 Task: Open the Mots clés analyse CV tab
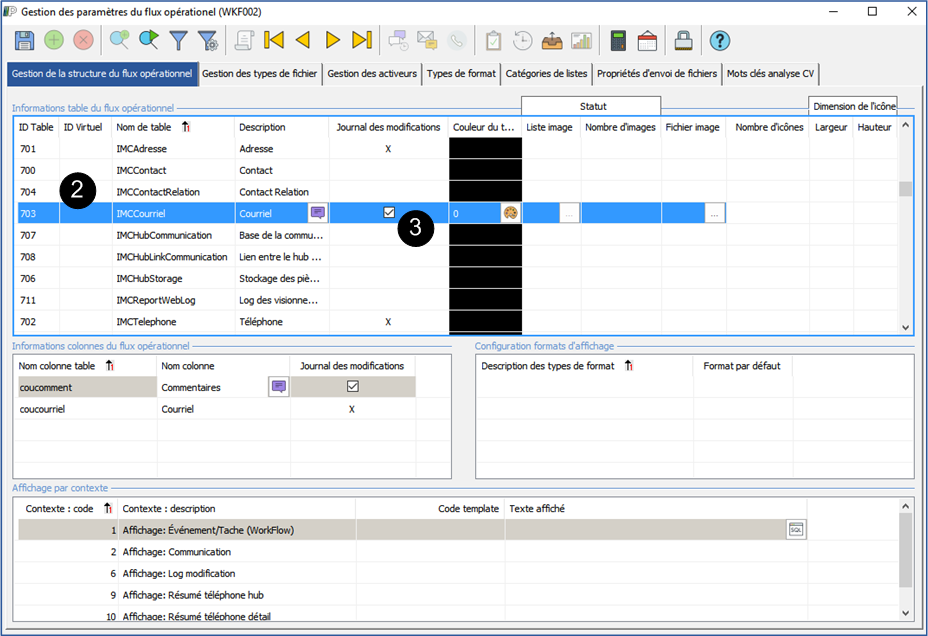pos(770,73)
